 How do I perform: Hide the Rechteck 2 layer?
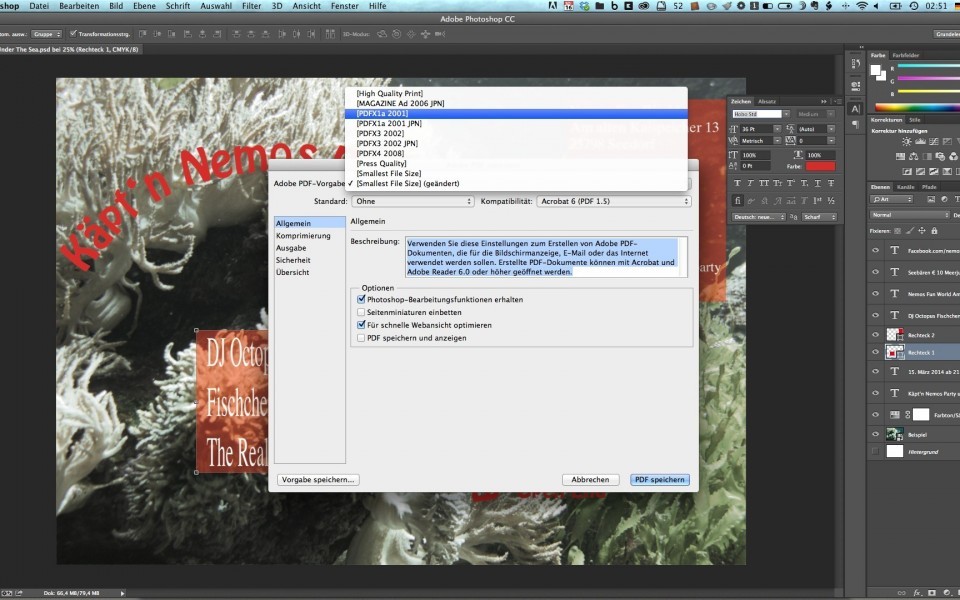[876, 334]
